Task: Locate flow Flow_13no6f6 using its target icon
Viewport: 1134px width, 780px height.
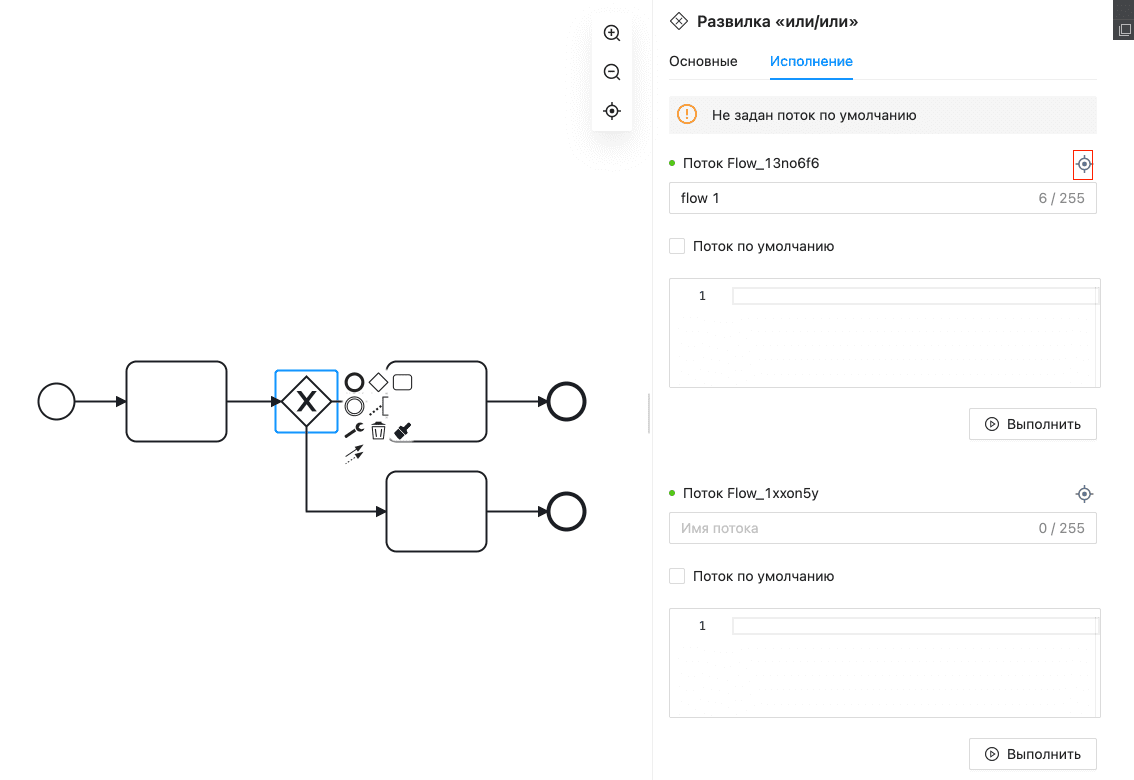Action: coord(1083,164)
